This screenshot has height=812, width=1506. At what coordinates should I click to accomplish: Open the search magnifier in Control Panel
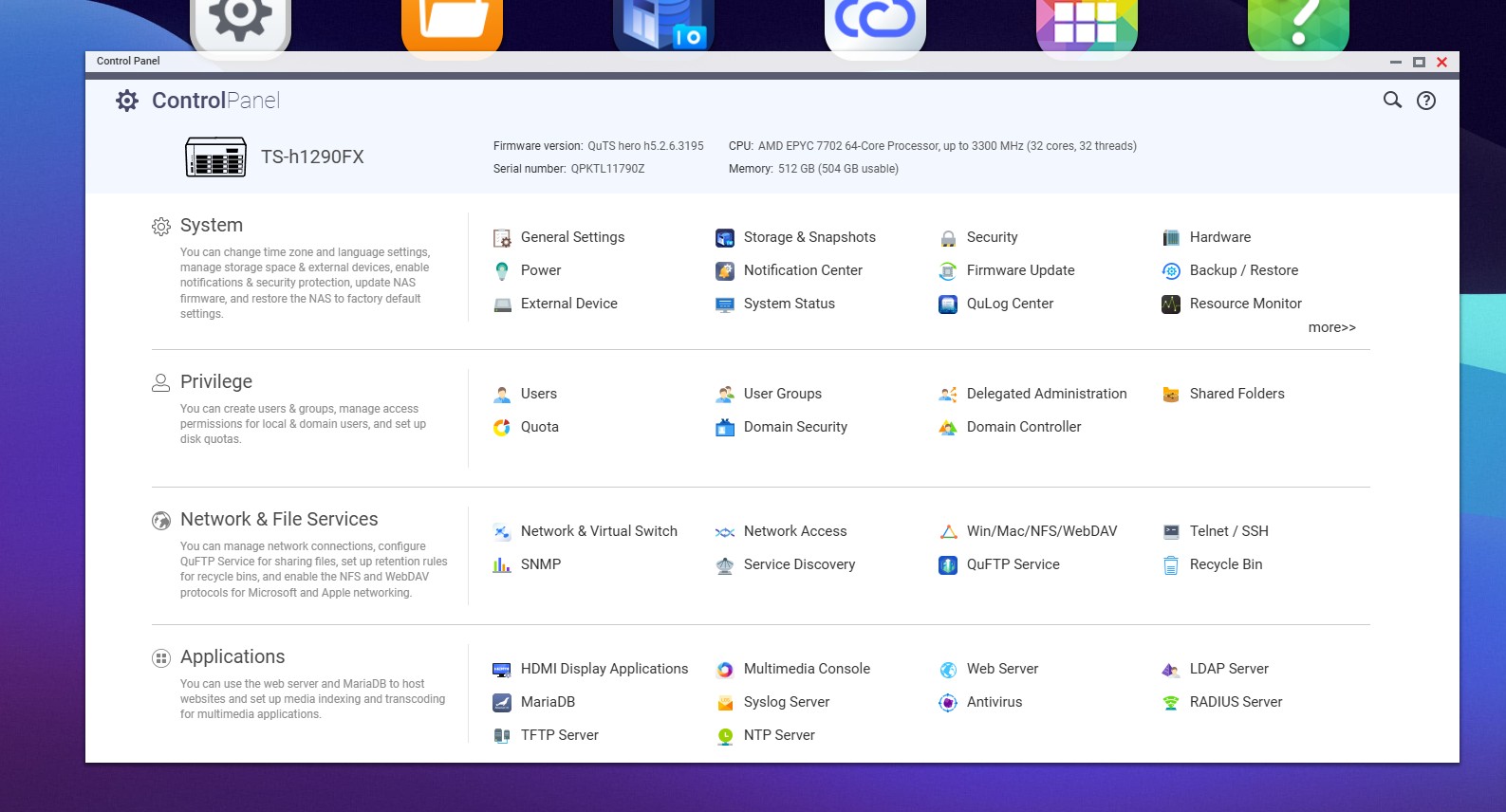(x=1392, y=101)
